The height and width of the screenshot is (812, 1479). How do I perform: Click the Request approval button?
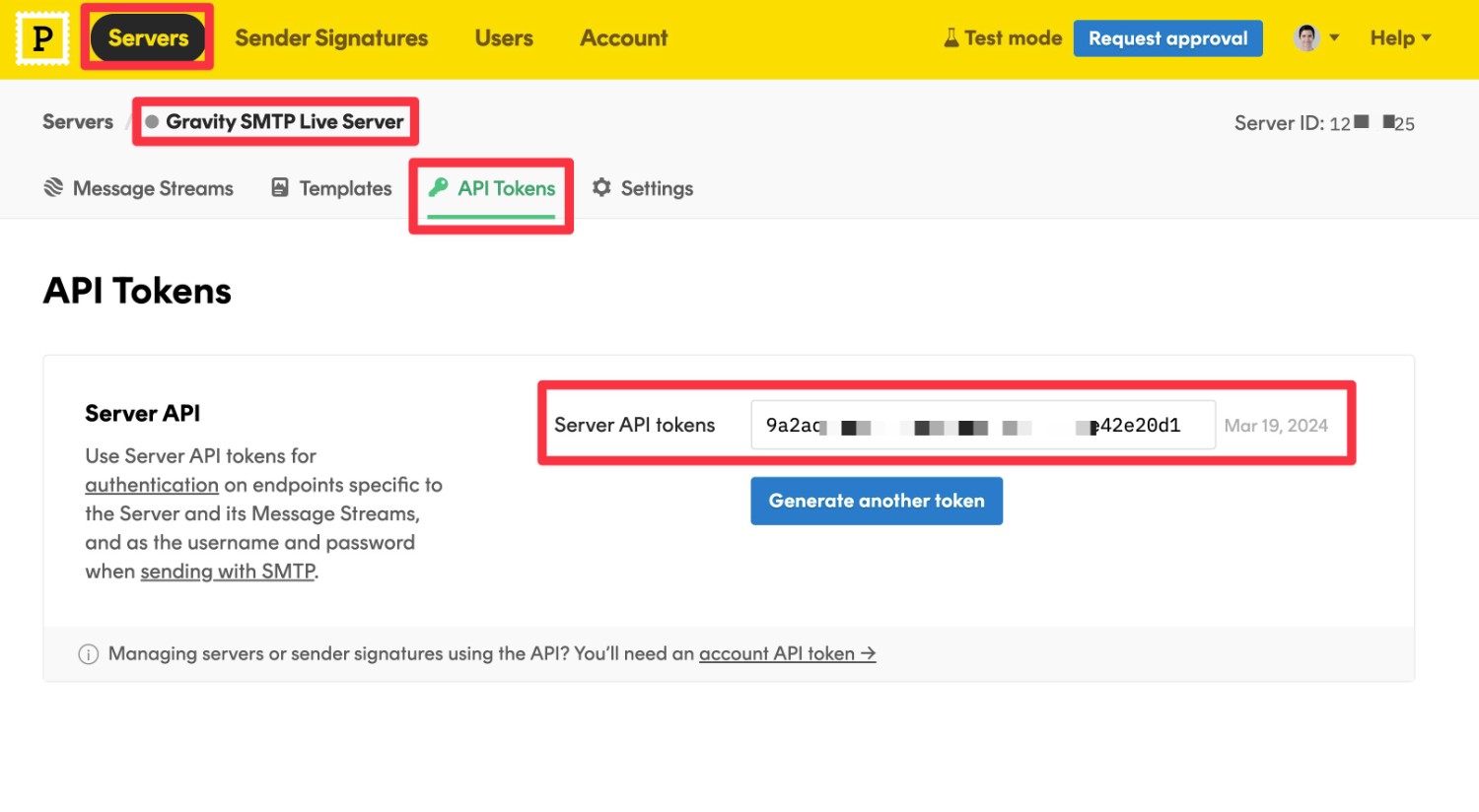1168,38
